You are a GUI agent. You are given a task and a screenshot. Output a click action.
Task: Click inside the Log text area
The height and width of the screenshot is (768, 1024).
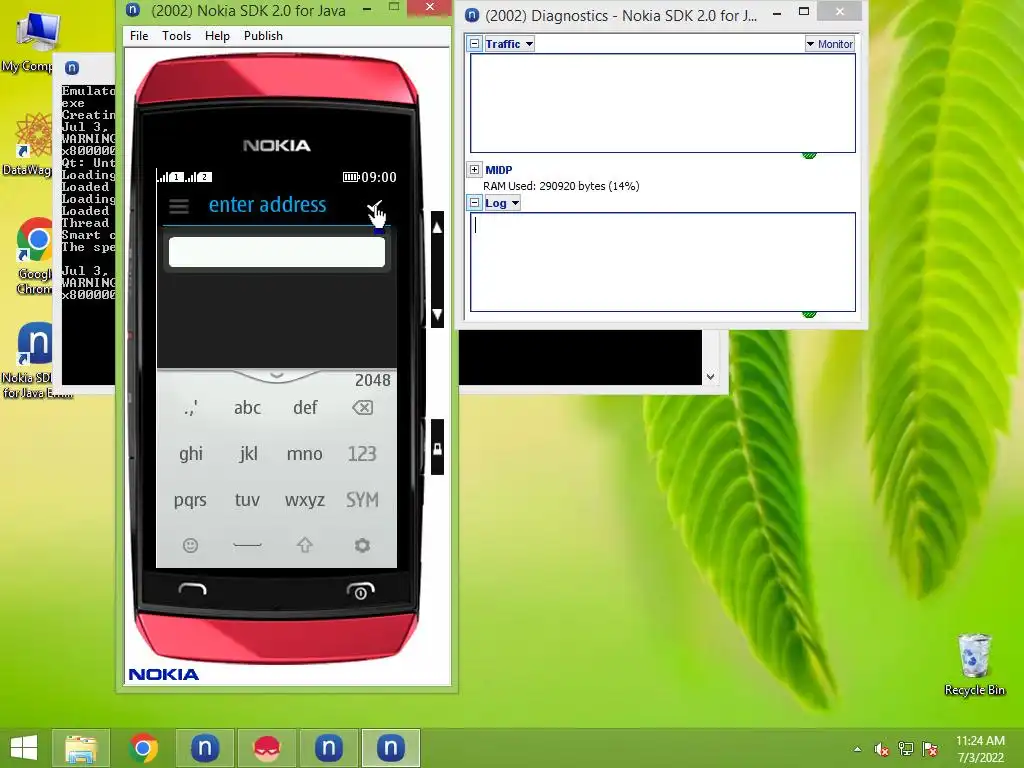(x=663, y=262)
